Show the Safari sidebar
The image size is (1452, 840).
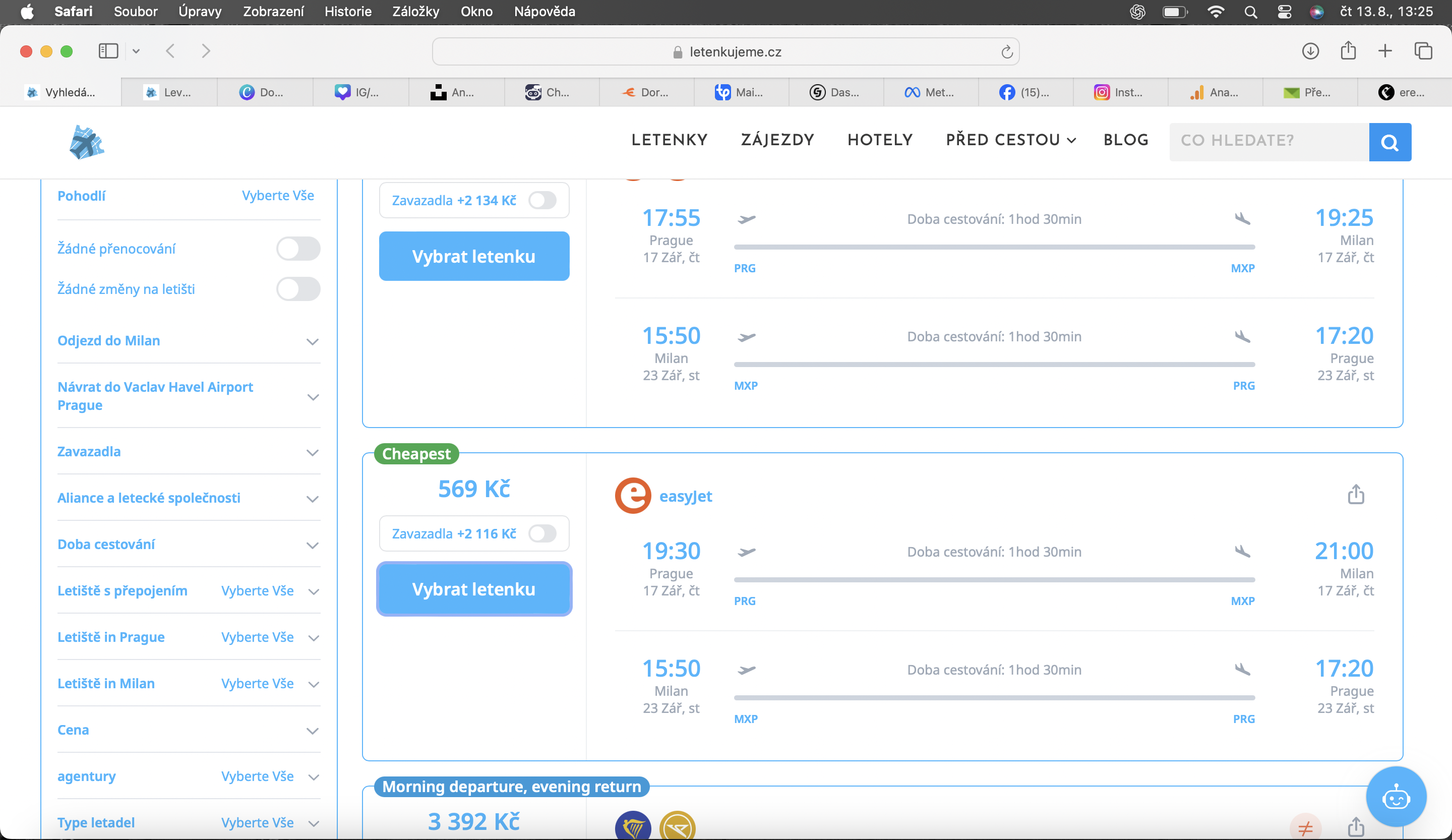point(108,51)
